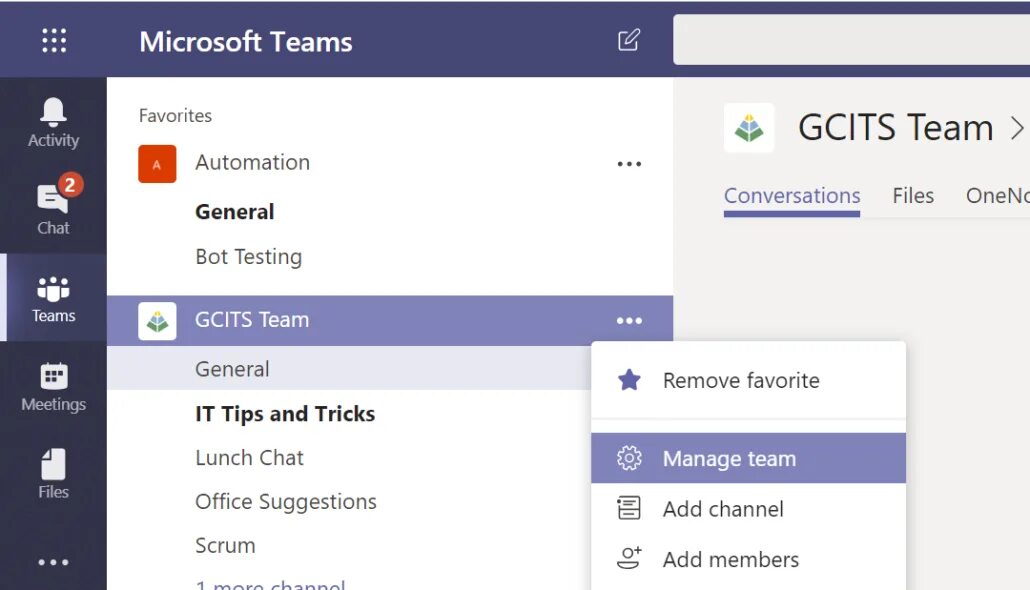This screenshot has height=590, width=1030.
Task: Select the GCITS Team row
Action: coord(390,321)
